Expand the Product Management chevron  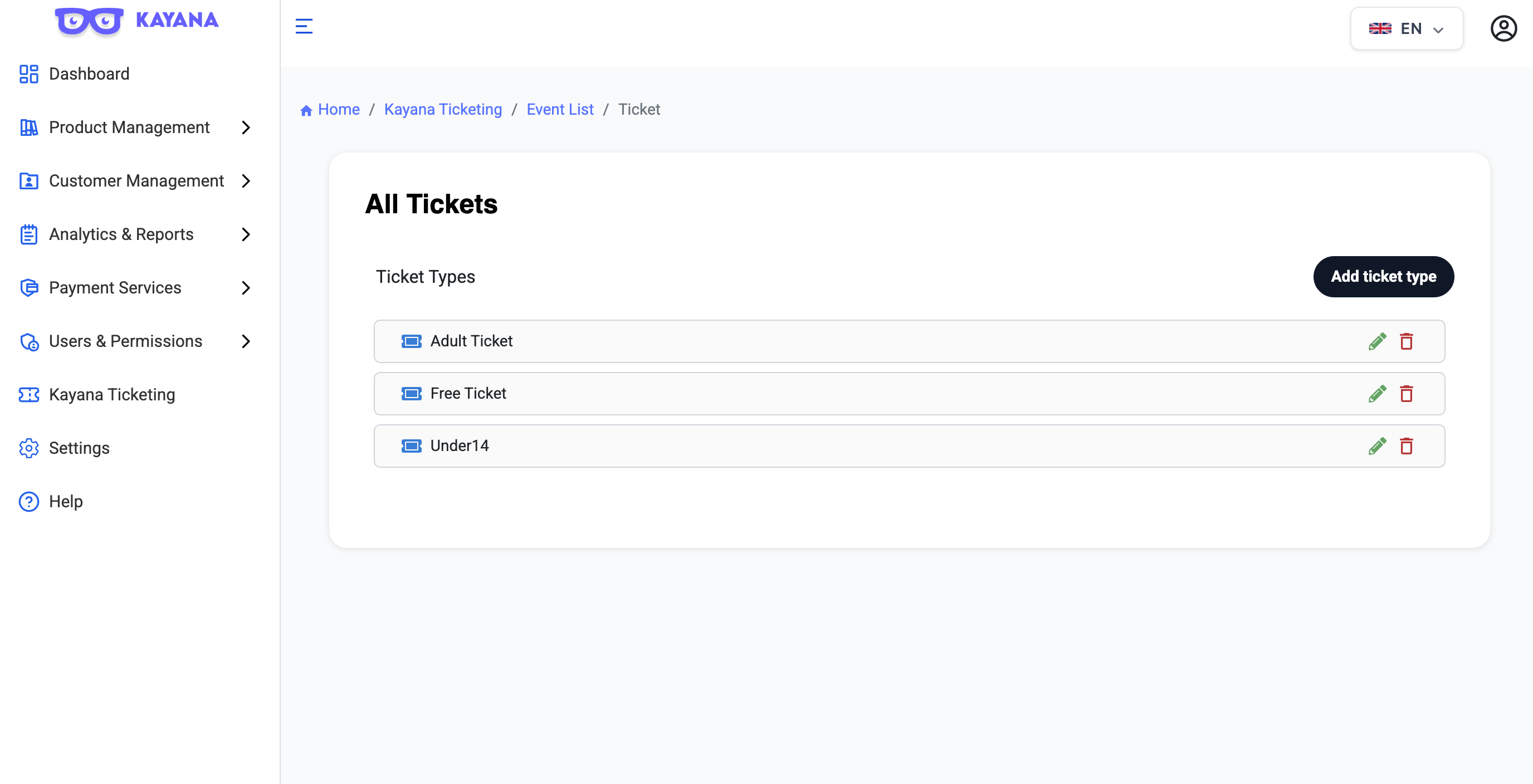246,128
